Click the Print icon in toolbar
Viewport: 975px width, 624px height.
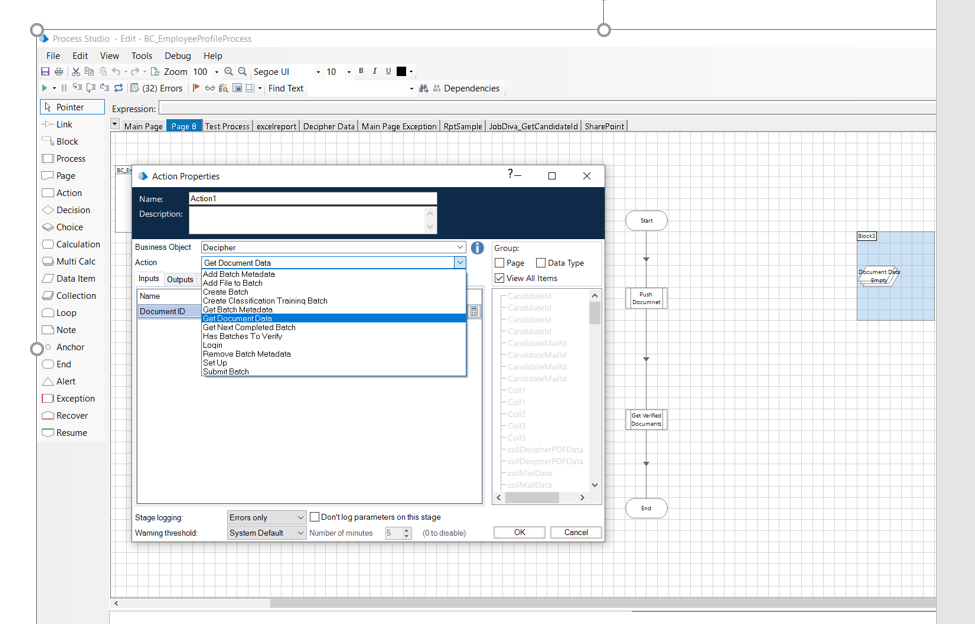click(x=59, y=72)
